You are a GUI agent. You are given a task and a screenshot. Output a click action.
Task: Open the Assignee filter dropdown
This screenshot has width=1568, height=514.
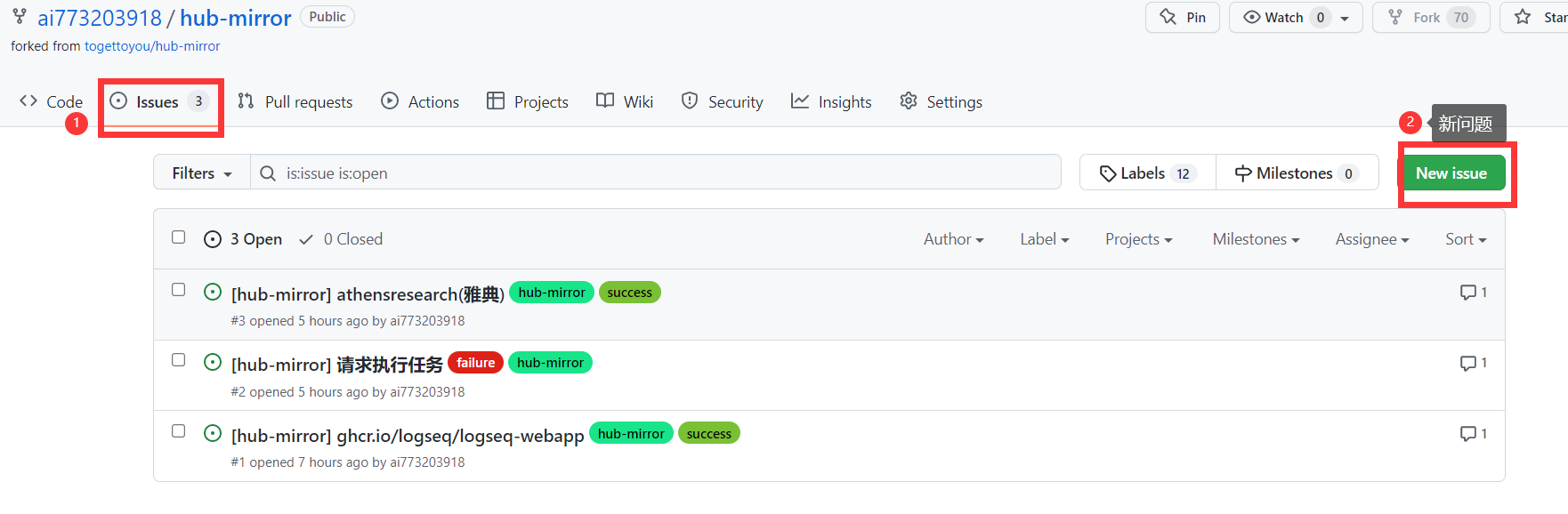pos(1371,239)
